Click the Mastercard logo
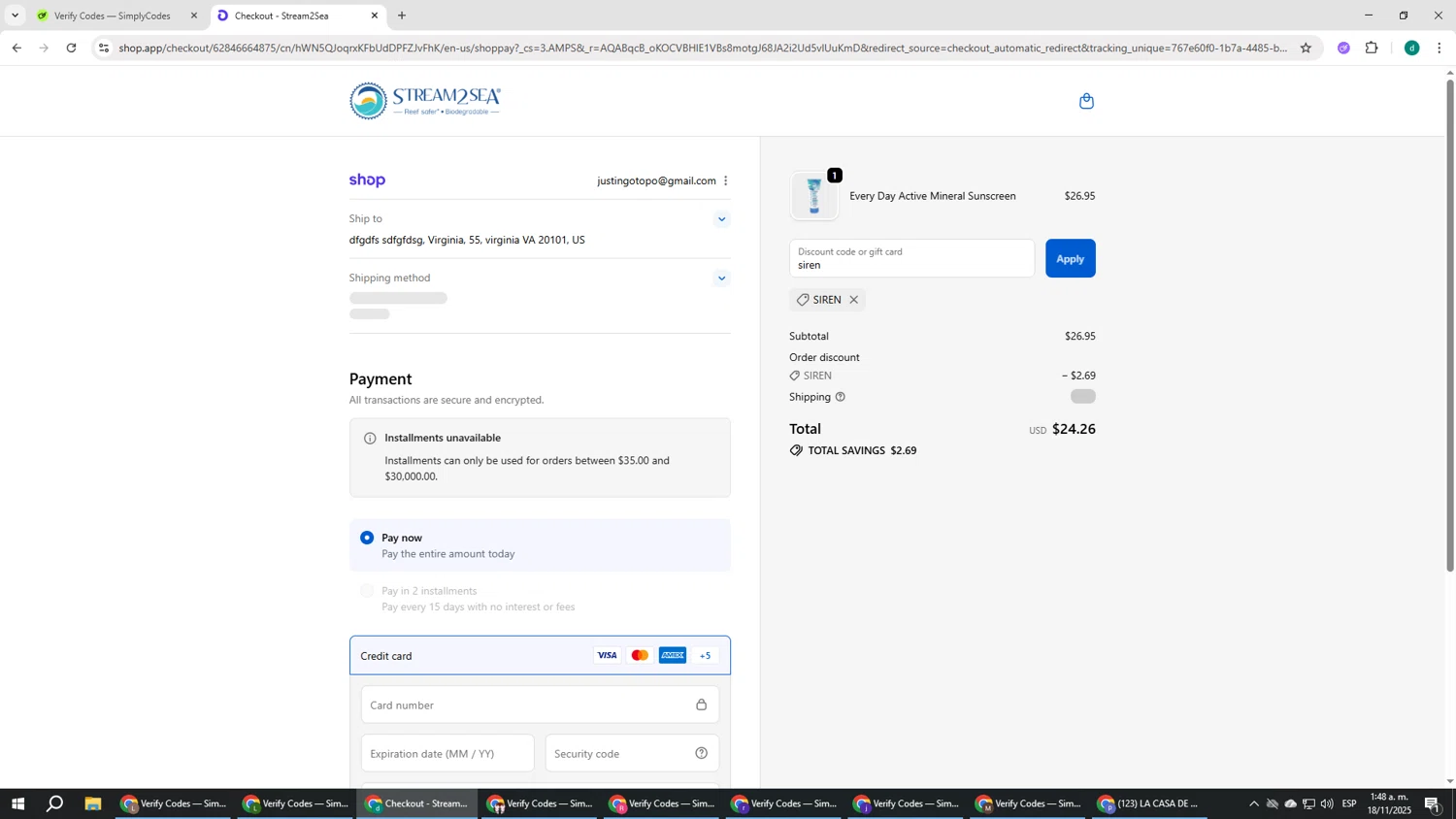1456x819 pixels. point(640,655)
